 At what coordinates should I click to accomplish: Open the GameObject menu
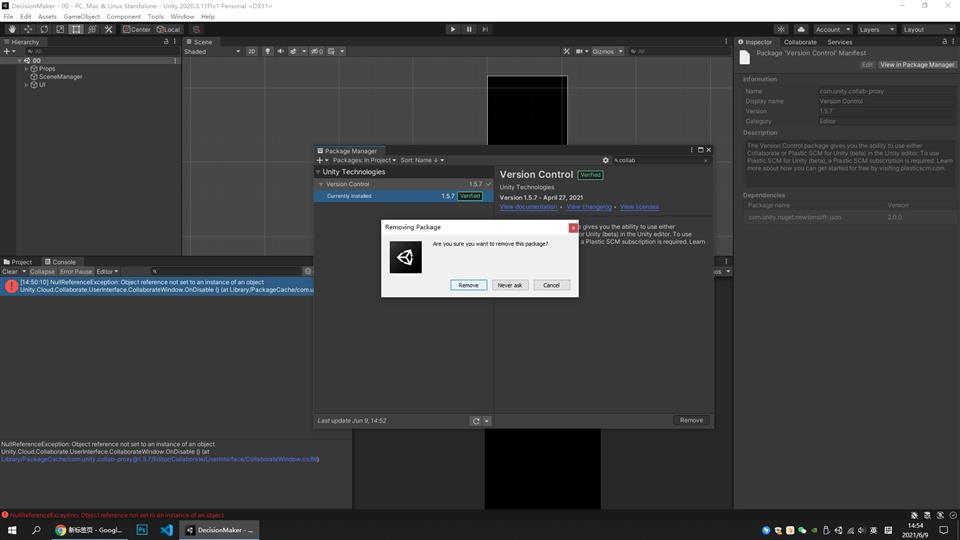[81, 17]
